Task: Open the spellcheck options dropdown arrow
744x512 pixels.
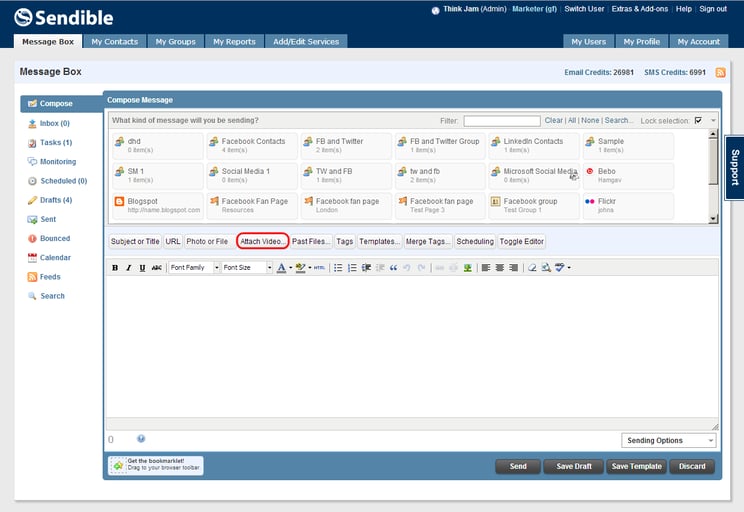Action: coord(569,268)
